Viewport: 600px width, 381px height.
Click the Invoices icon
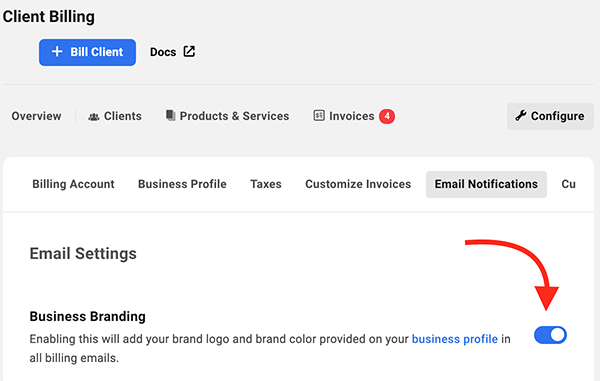(x=319, y=116)
